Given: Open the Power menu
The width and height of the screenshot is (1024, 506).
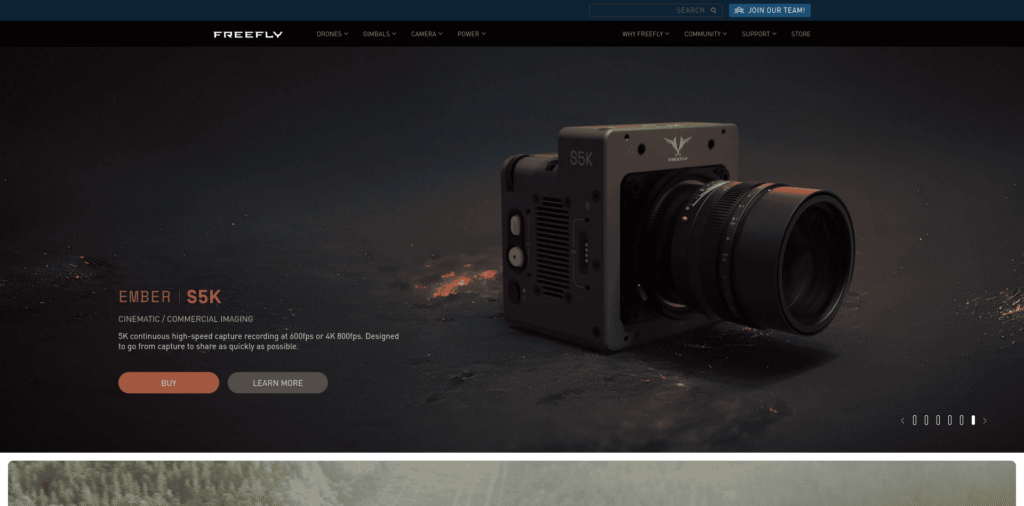Looking at the screenshot, I should (472, 34).
